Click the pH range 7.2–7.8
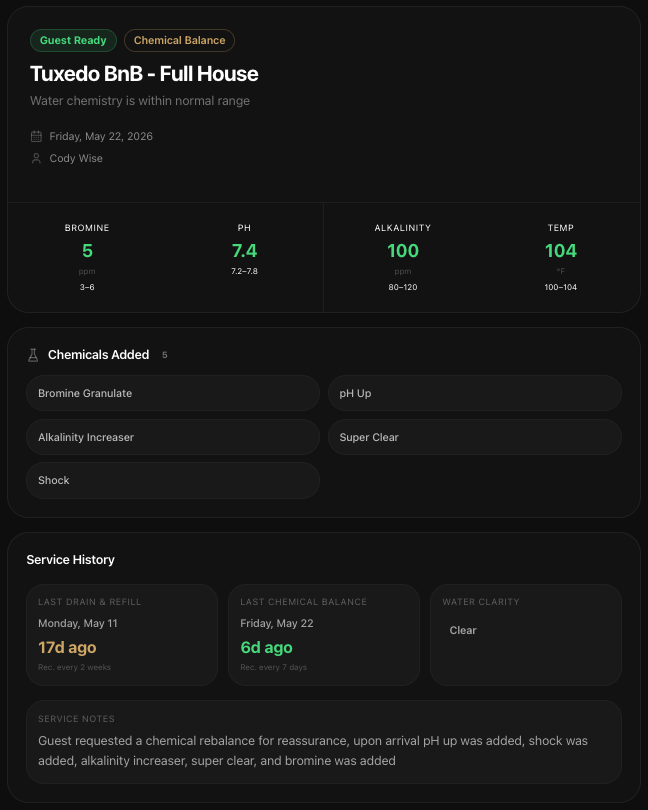 point(244,271)
